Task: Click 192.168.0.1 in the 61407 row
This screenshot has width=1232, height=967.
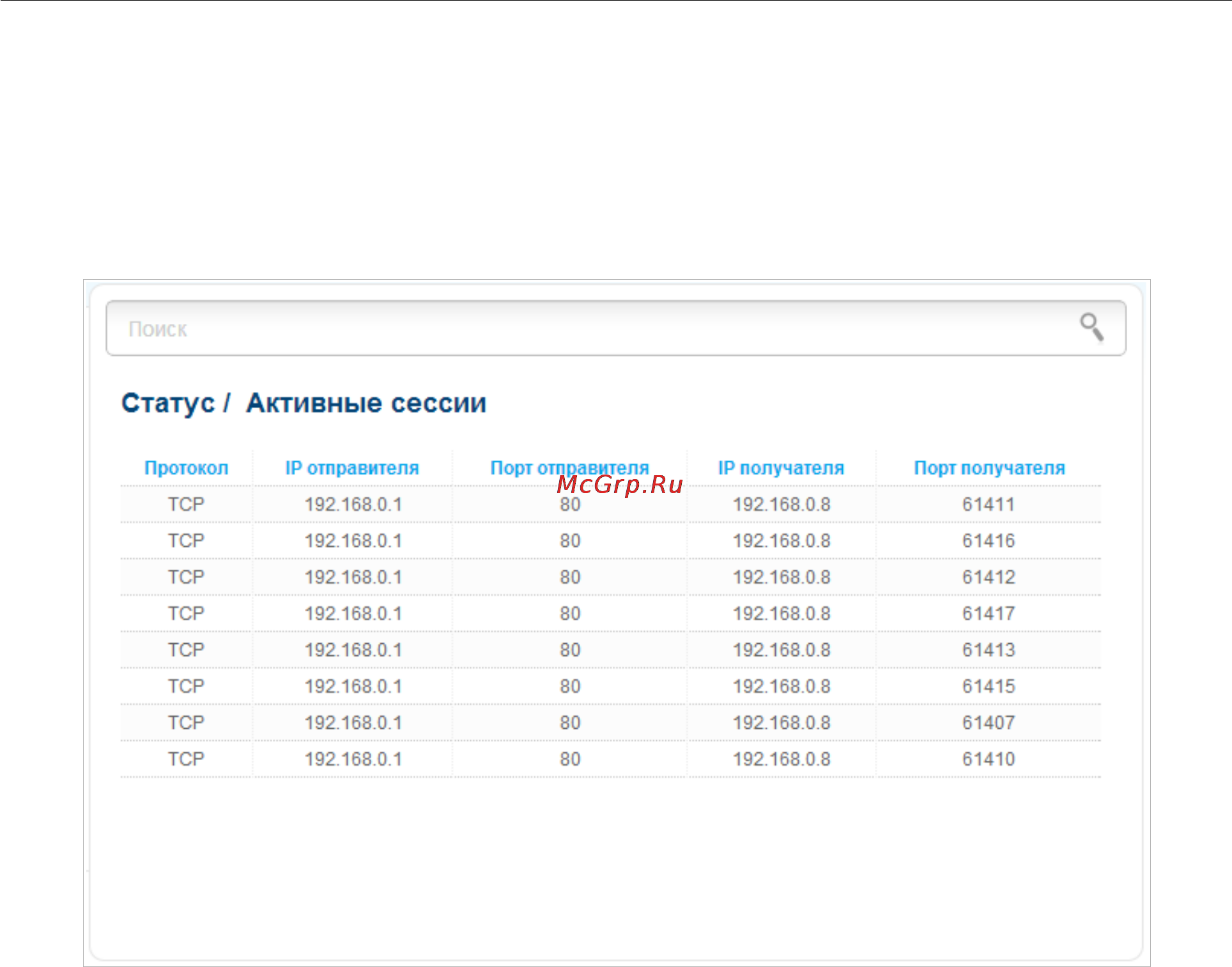Action: [353, 723]
